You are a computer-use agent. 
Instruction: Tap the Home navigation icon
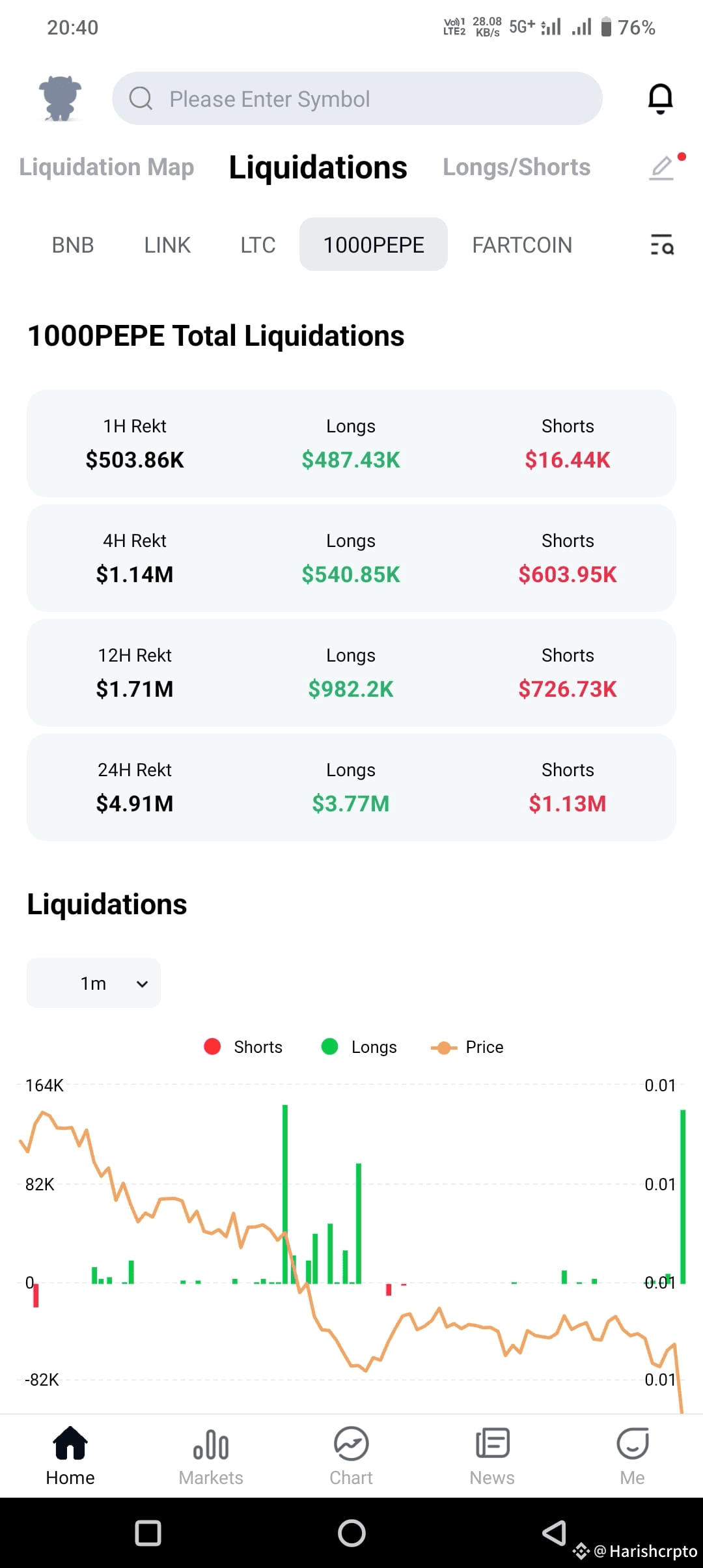[70, 1444]
